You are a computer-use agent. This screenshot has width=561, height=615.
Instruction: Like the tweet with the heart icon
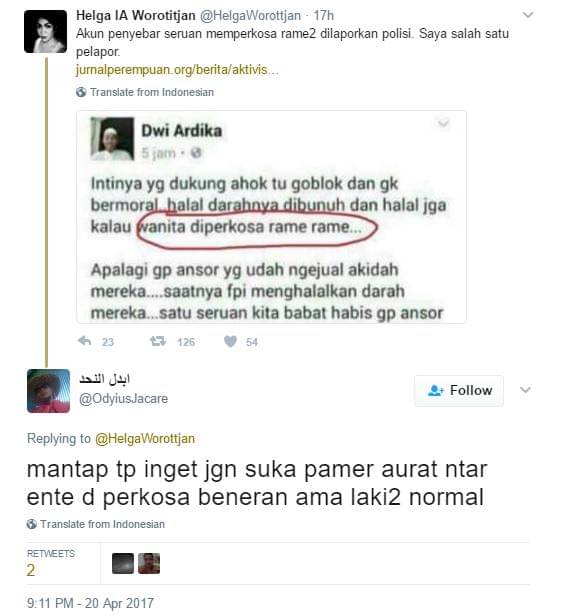(x=230, y=341)
